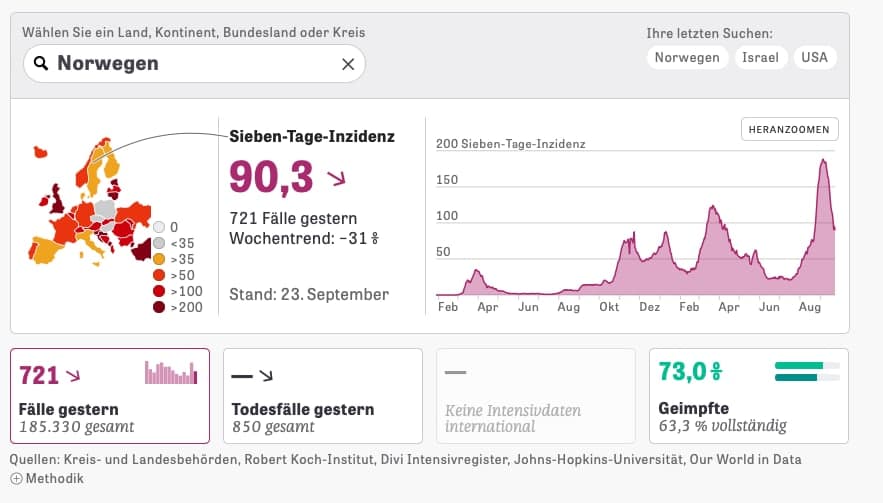Open the Geimpfte vaccination card
This screenshot has width=883, height=503.
coord(748,396)
